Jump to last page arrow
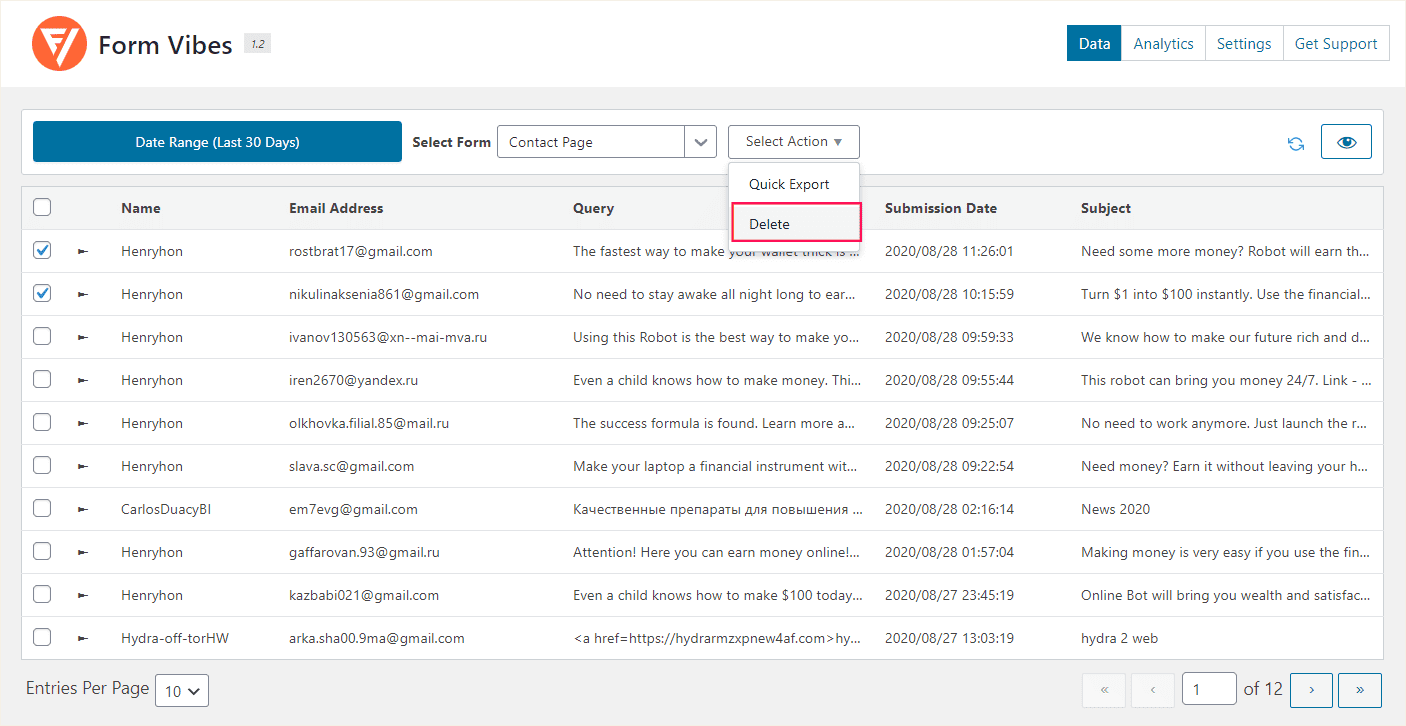This screenshot has height=726, width=1406. tap(1359, 690)
